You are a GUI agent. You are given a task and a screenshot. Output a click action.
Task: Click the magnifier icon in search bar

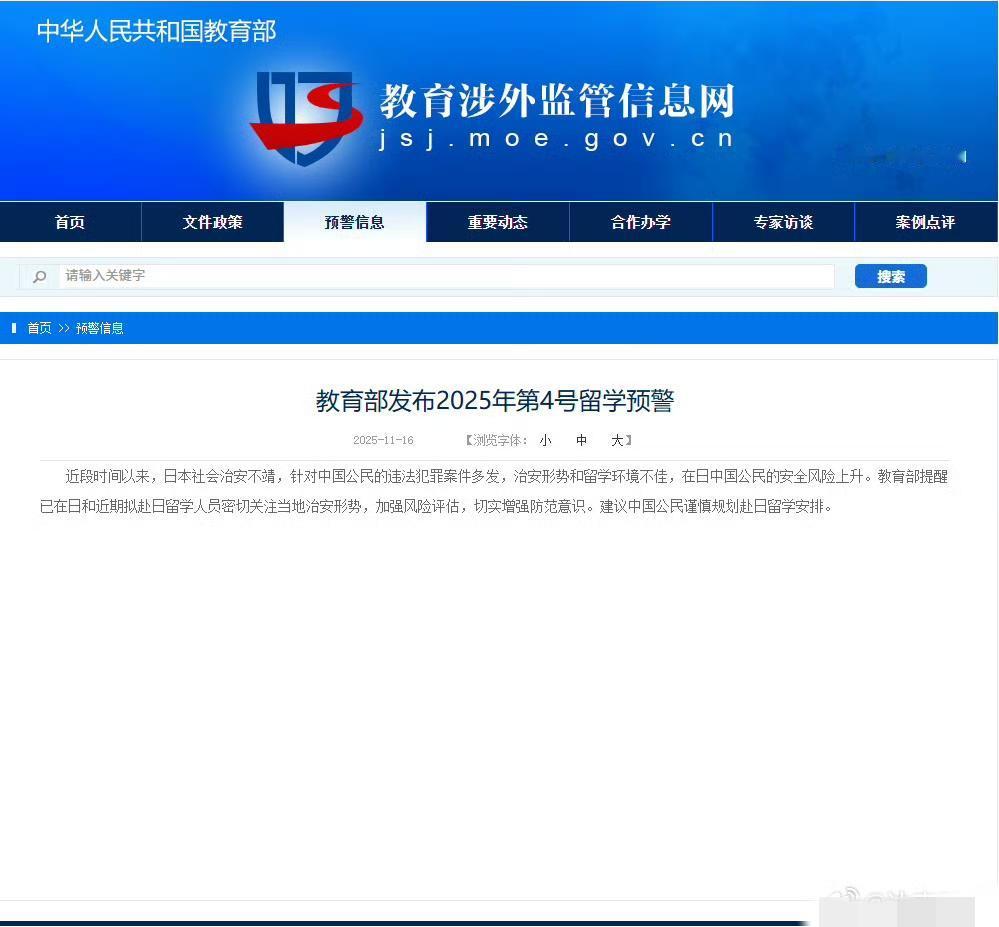point(40,277)
